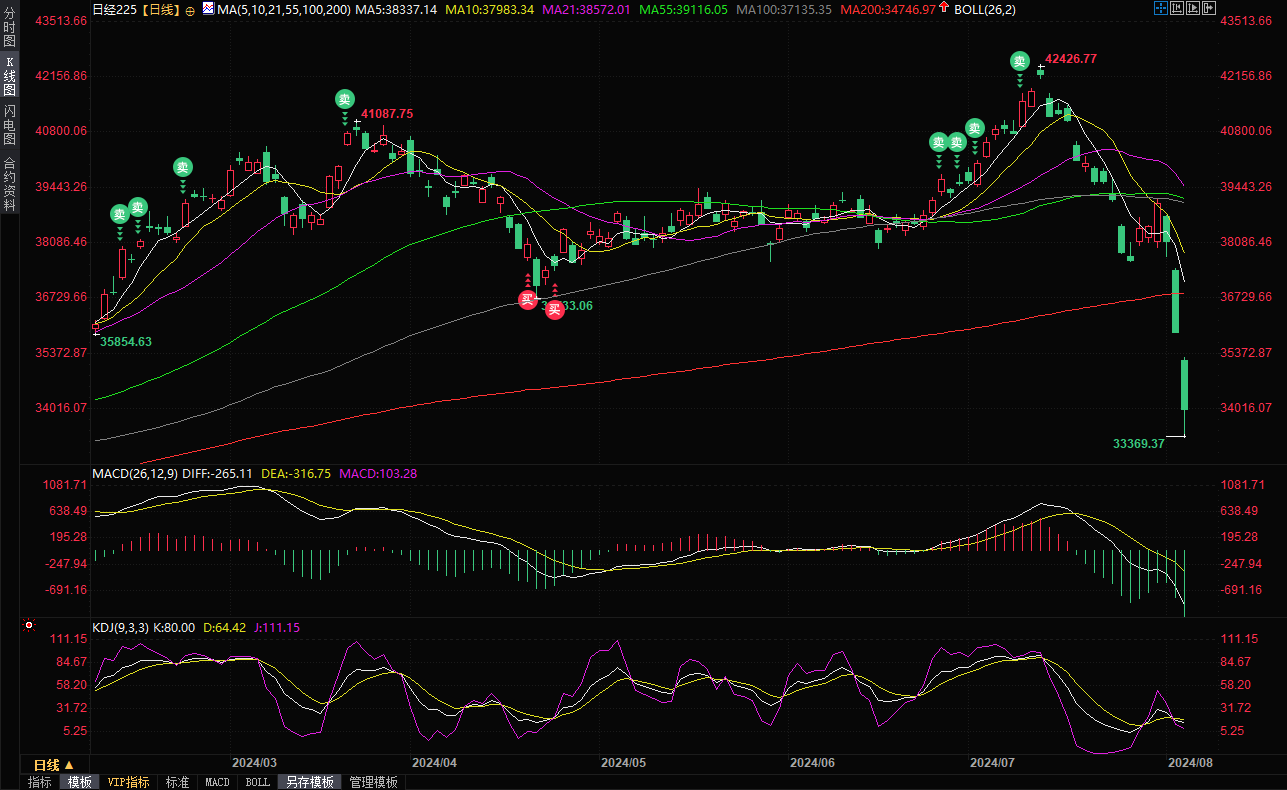
Task: Click the blue crosshair grid icon
Action: click(1159, 9)
